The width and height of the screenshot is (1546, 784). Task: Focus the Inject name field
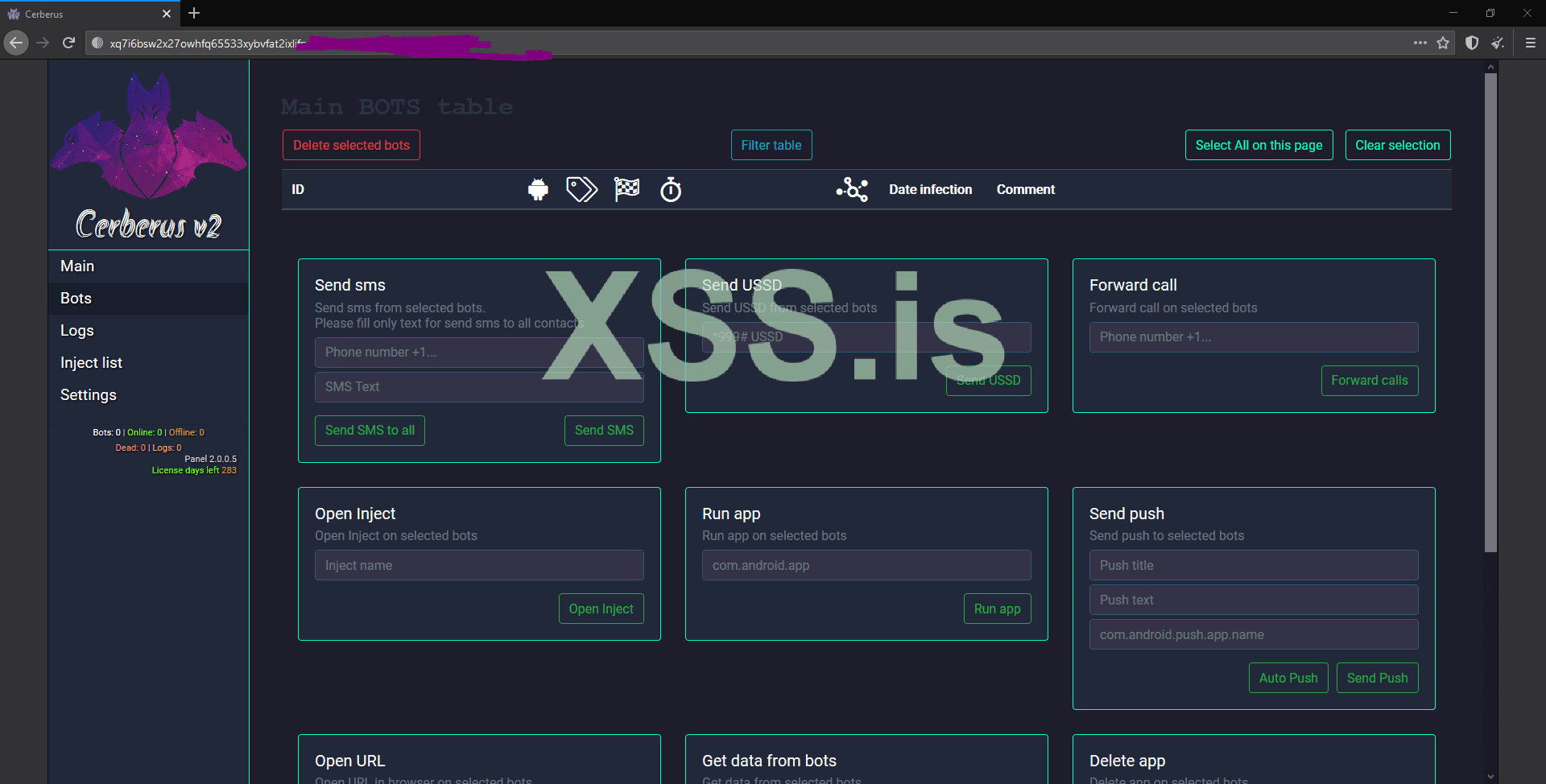point(479,565)
